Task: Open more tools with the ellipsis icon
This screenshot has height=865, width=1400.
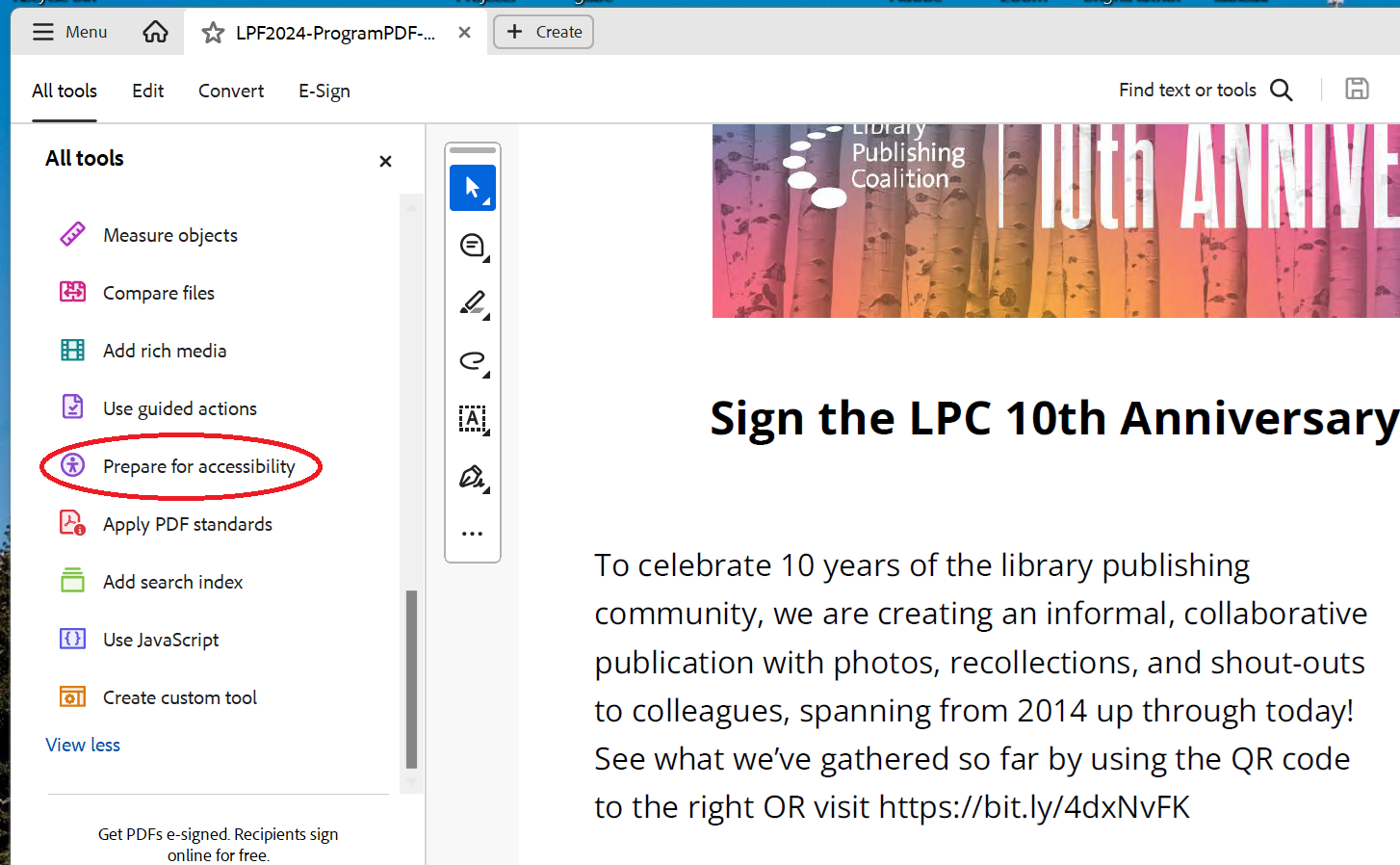Action: (x=472, y=534)
